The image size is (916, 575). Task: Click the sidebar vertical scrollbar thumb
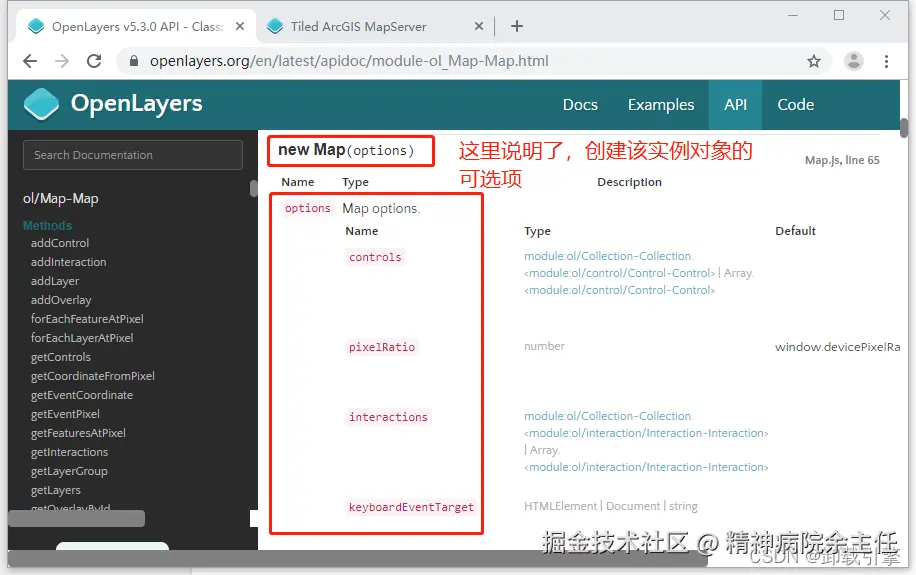[254, 189]
